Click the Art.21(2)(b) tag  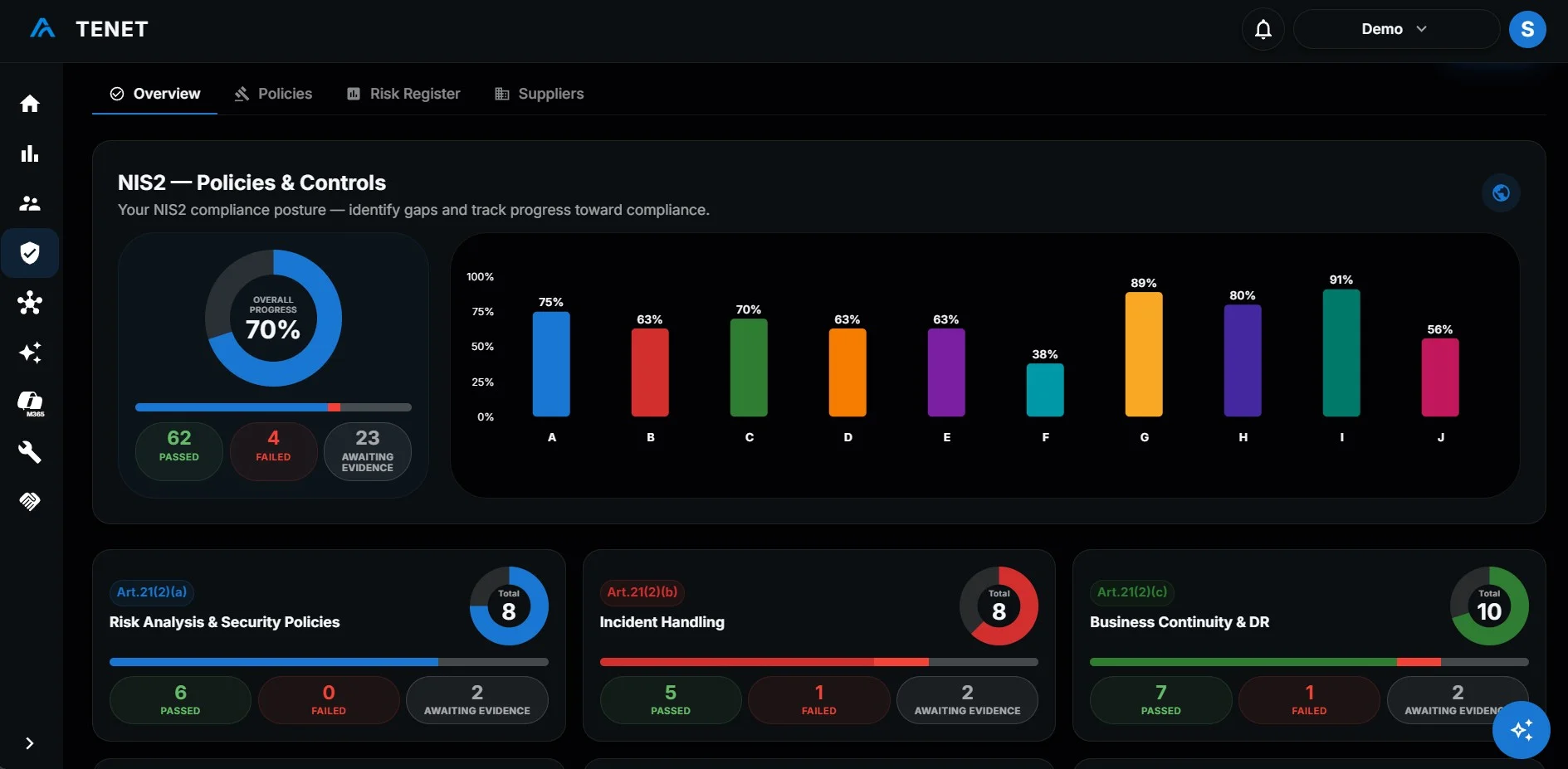pos(642,592)
